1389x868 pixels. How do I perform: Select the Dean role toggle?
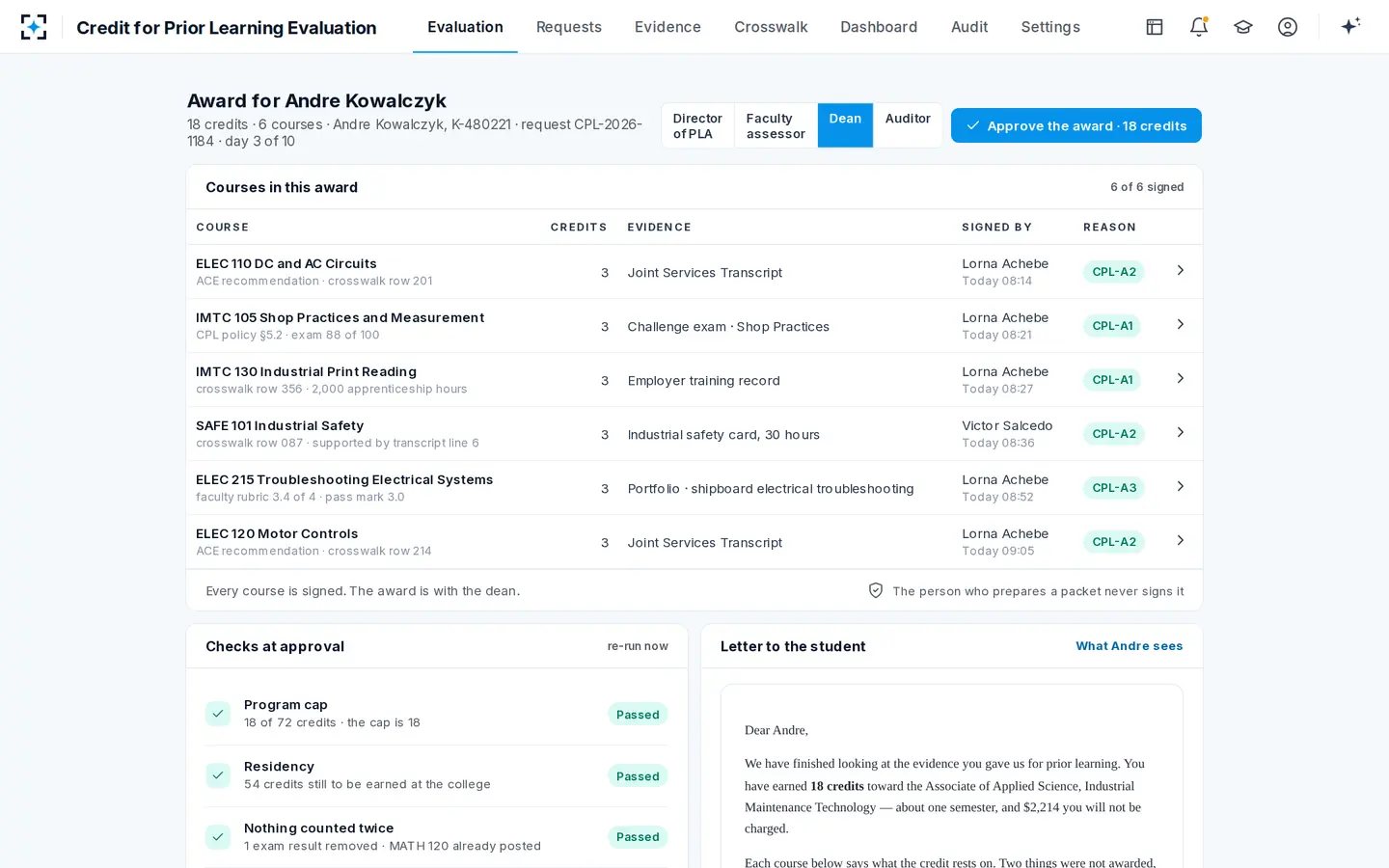[845, 125]
